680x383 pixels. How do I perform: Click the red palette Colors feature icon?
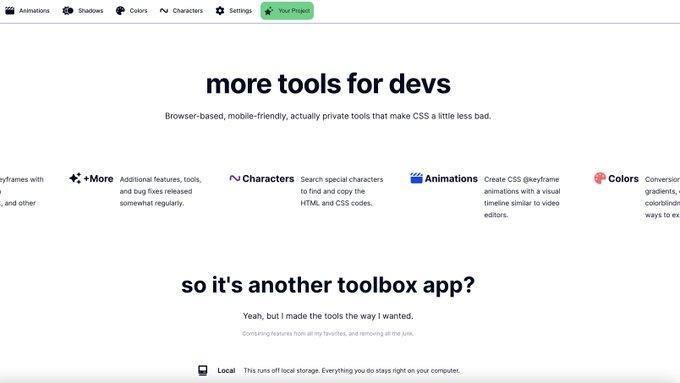tap(600, 178)
